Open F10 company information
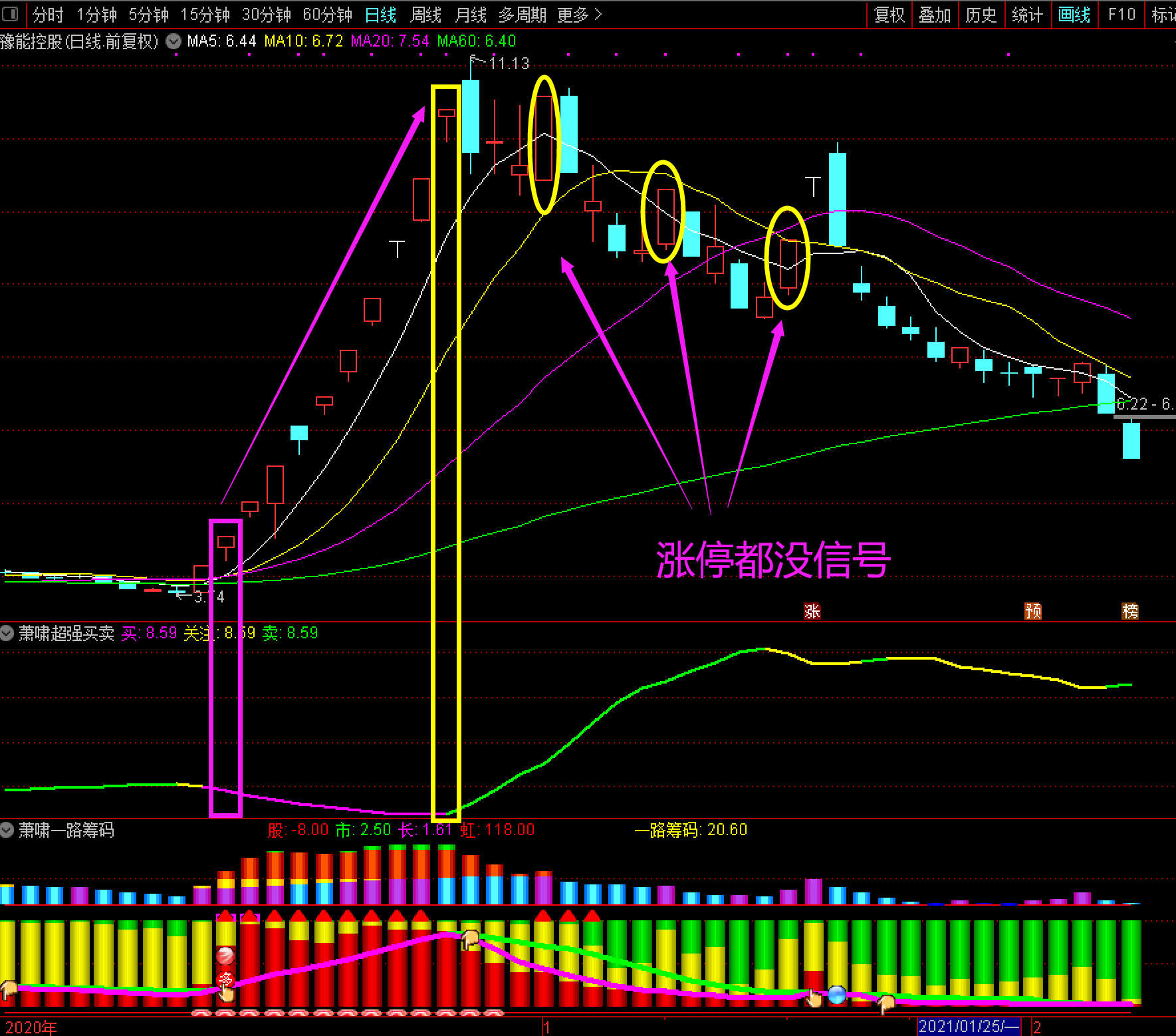Screen dimensions: 1176x1036 click(x=1121, y=15)
